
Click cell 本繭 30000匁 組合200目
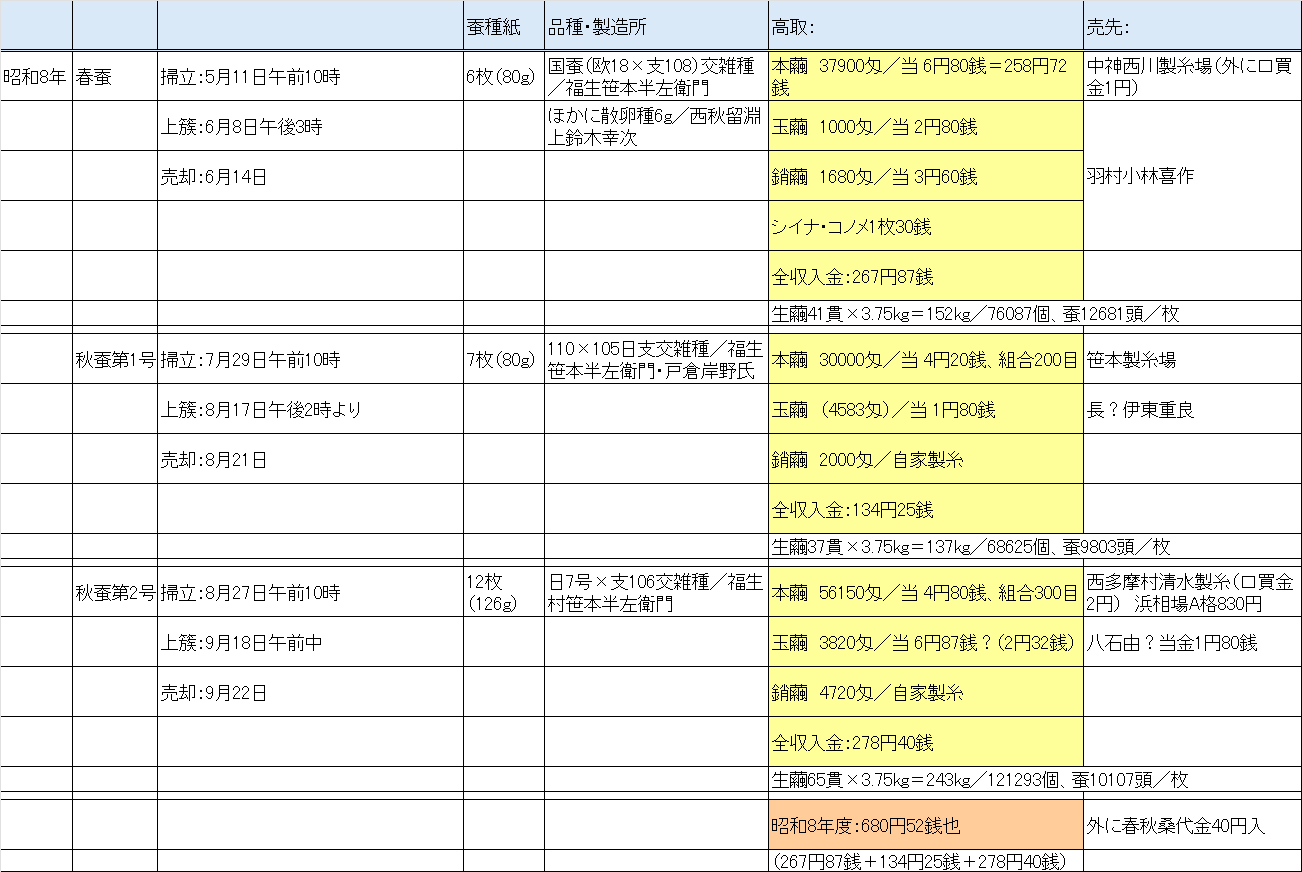coord(926,359)
